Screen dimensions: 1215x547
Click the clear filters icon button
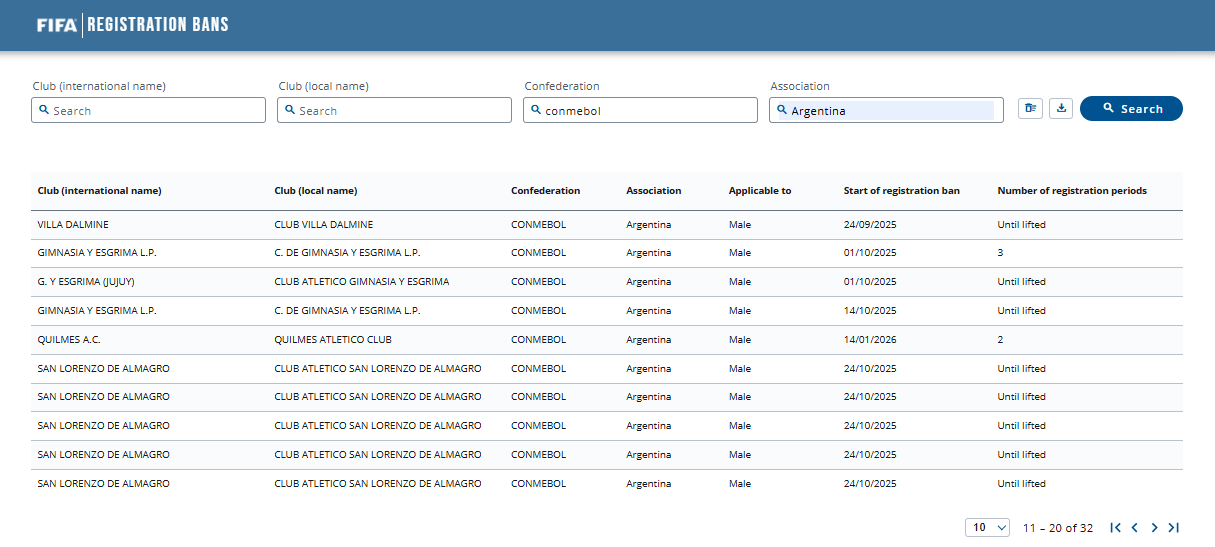click(1030, 108)
